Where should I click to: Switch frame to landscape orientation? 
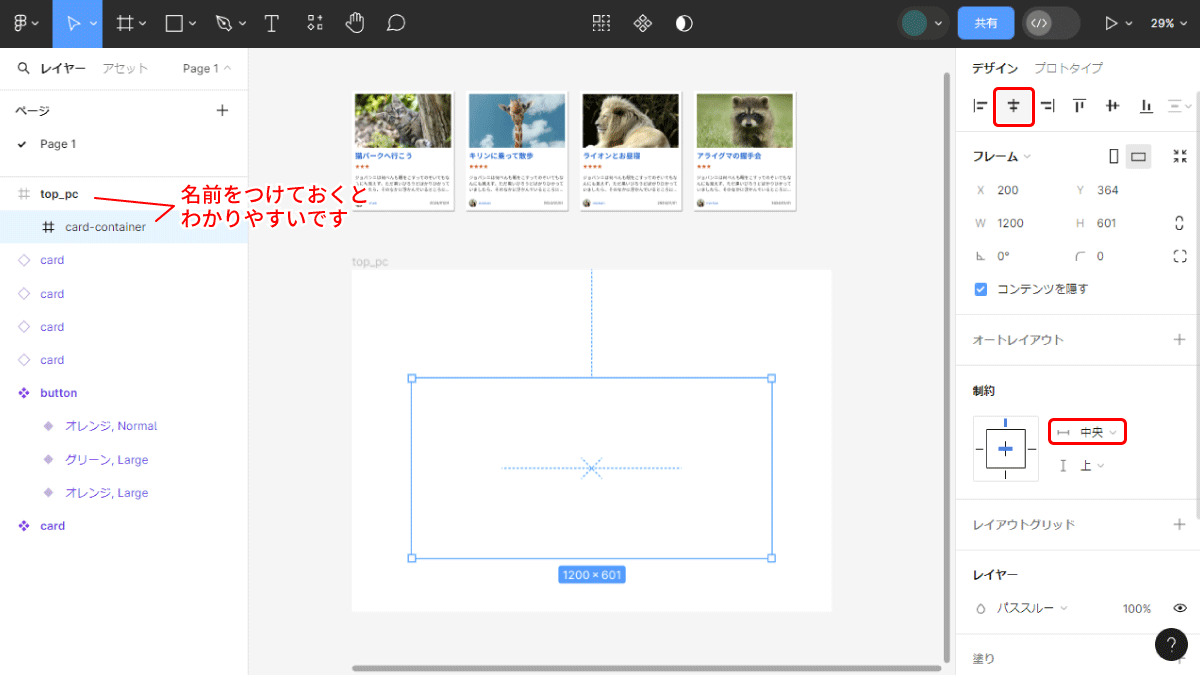click(1137, 156)
